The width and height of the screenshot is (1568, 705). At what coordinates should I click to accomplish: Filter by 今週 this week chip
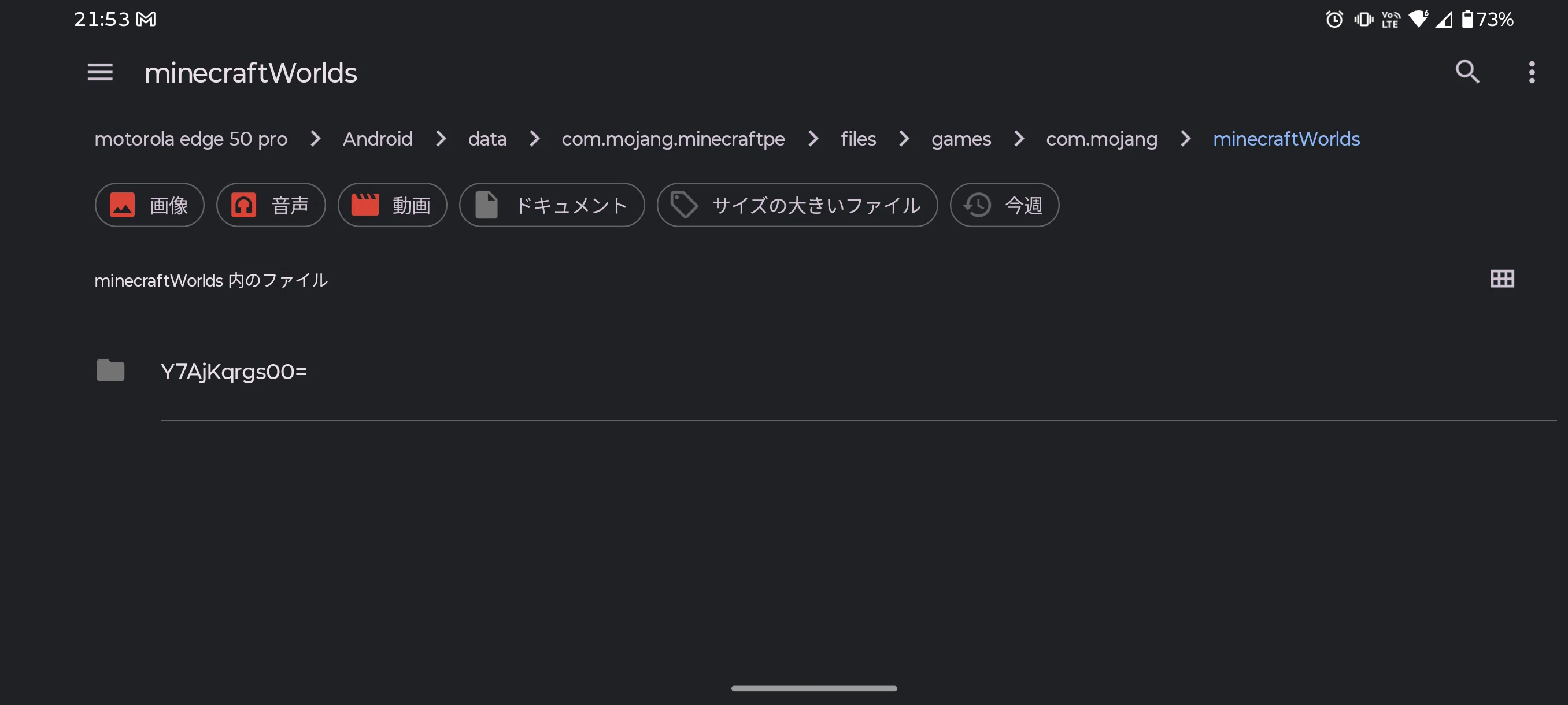[x=1004, y=205]
